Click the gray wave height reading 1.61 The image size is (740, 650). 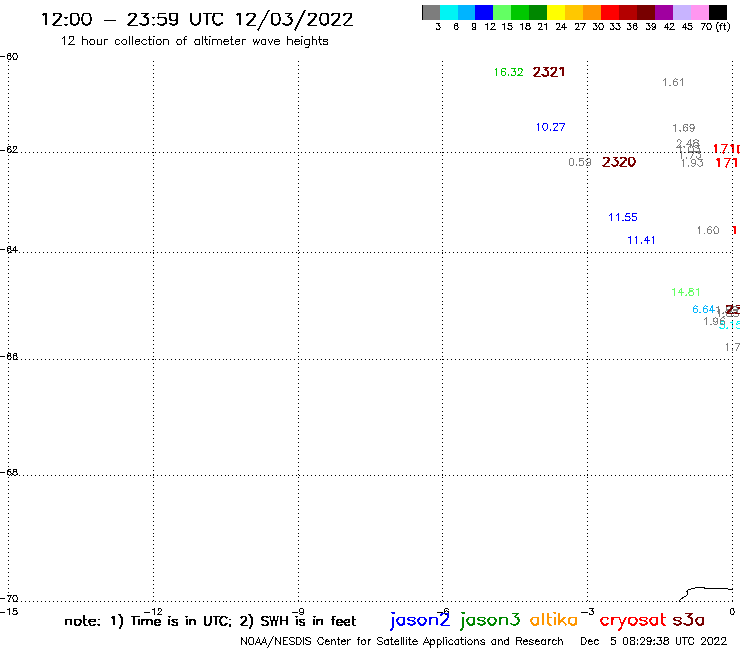click(673, 82)
